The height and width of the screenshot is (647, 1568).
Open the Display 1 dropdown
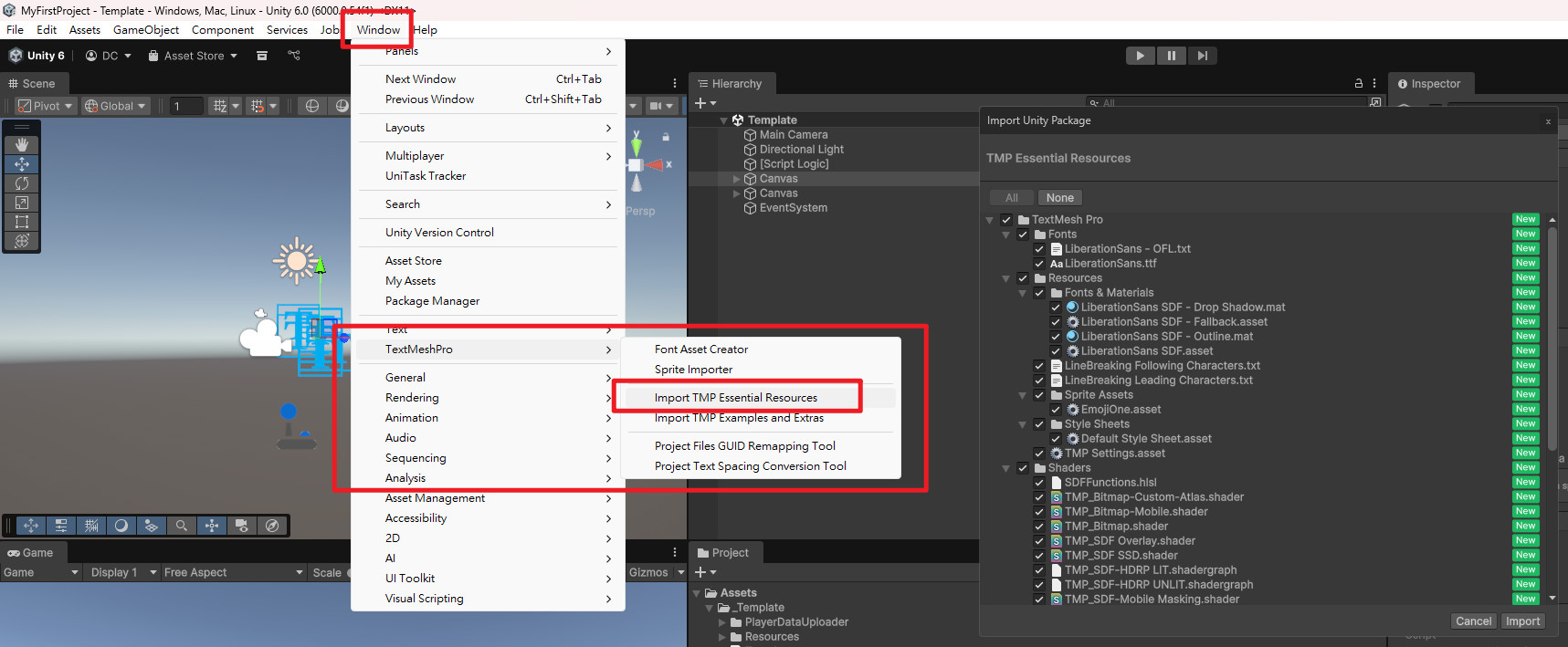(123, 573)
